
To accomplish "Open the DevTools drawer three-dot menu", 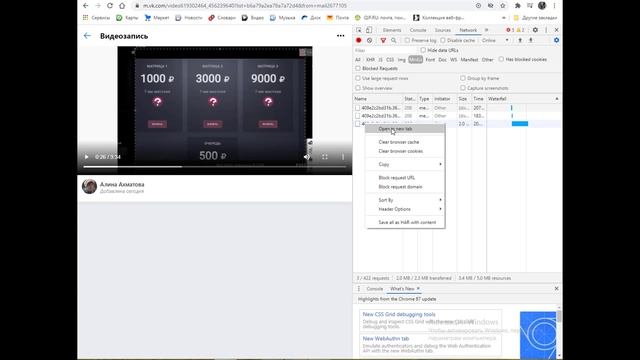I will coord(359,289).
